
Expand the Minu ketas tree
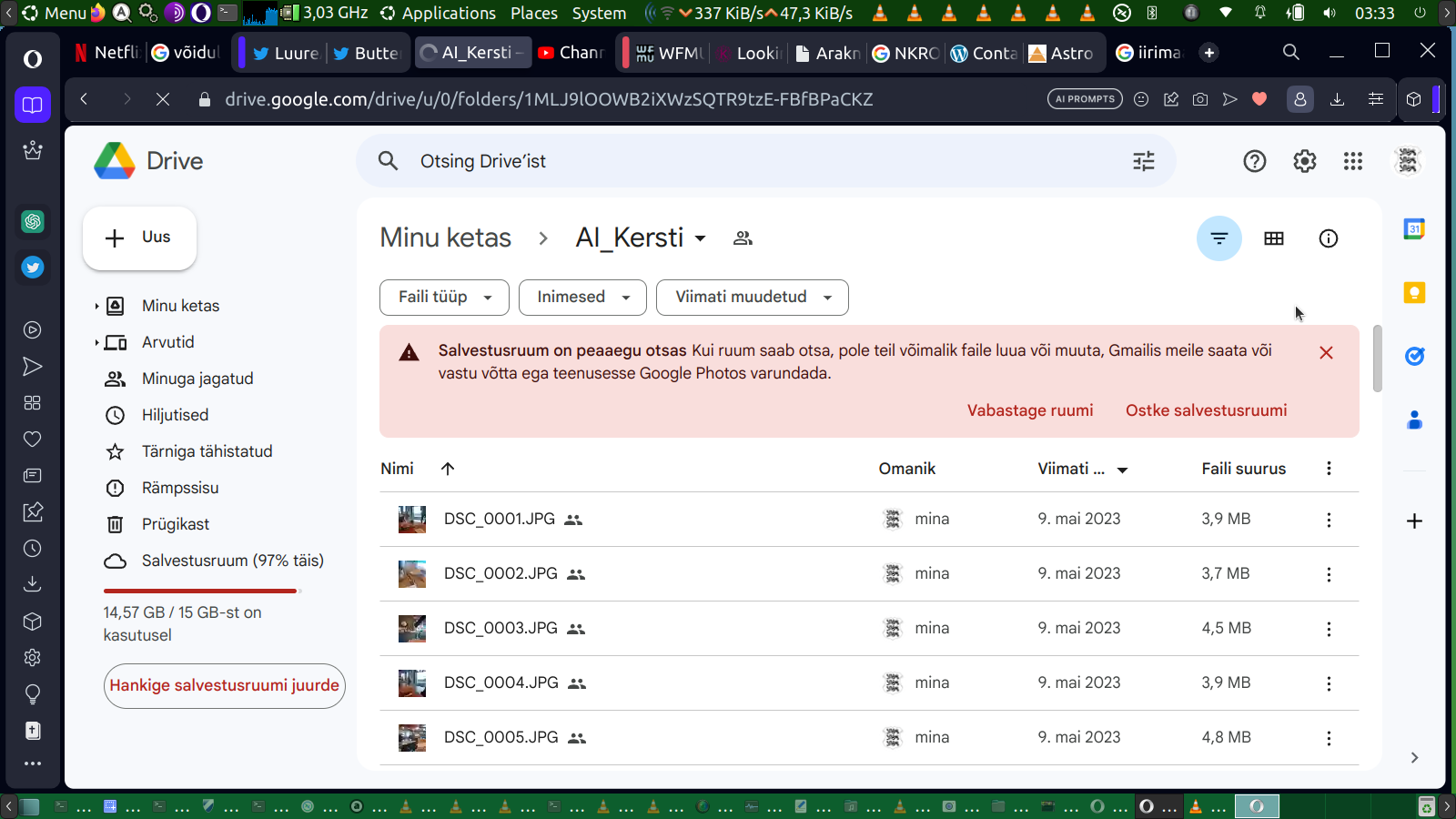point(96,307)
